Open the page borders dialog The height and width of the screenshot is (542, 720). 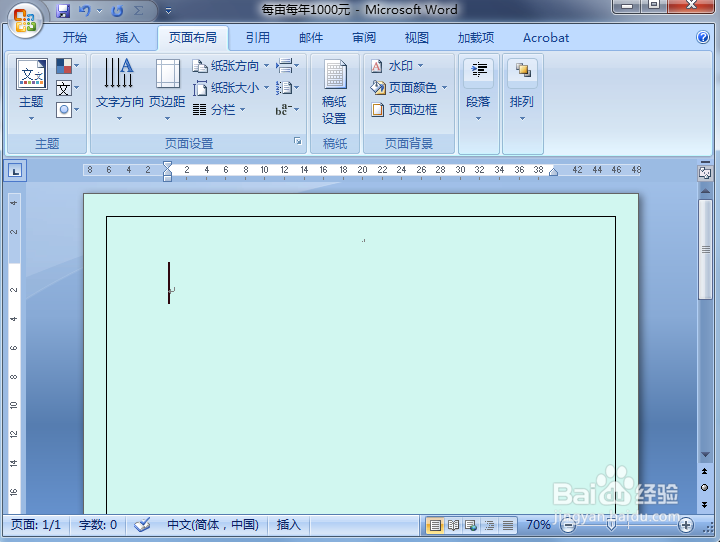[404, 110]
